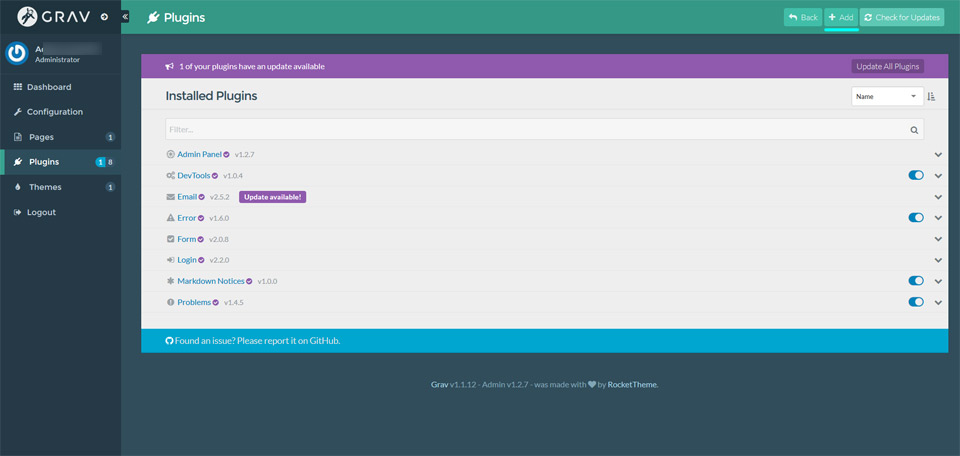Go to Pages in the sidebar

click(x=61, y=137)
